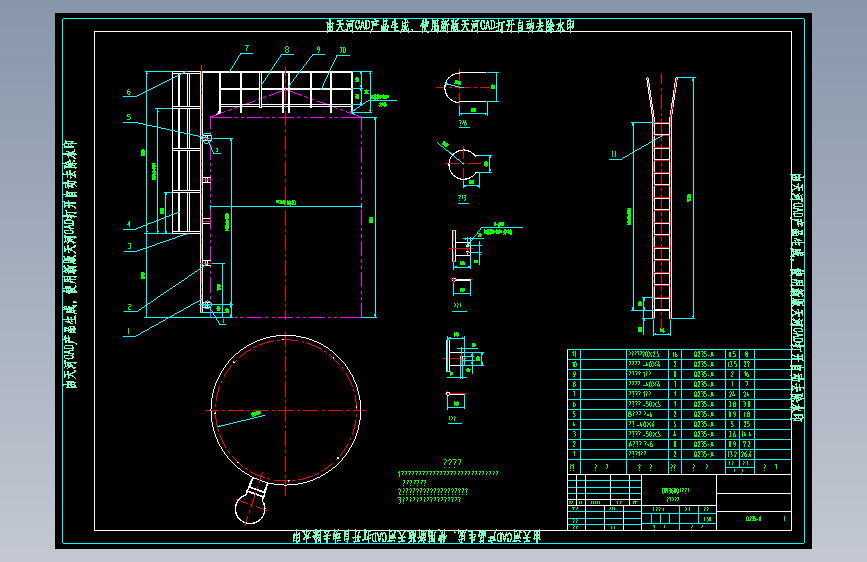Select the circular plan view of the tank
This screenshot has width=867, height=562.
pos(286,410)
